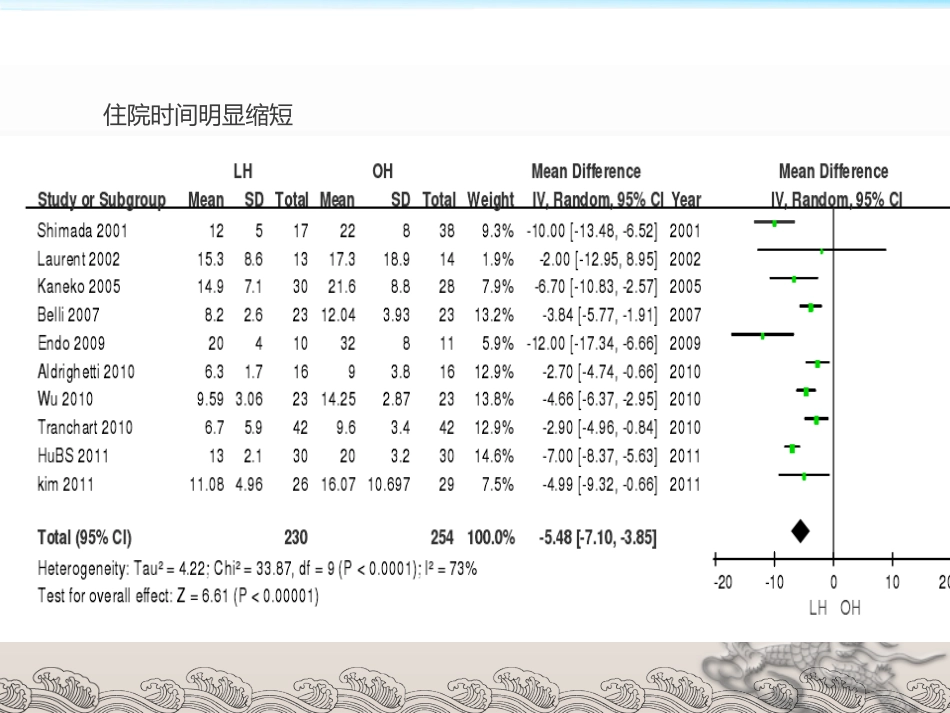Click the green marker for Wu 2010
Screen dimensions: 950x713
[x=806, y=392]
